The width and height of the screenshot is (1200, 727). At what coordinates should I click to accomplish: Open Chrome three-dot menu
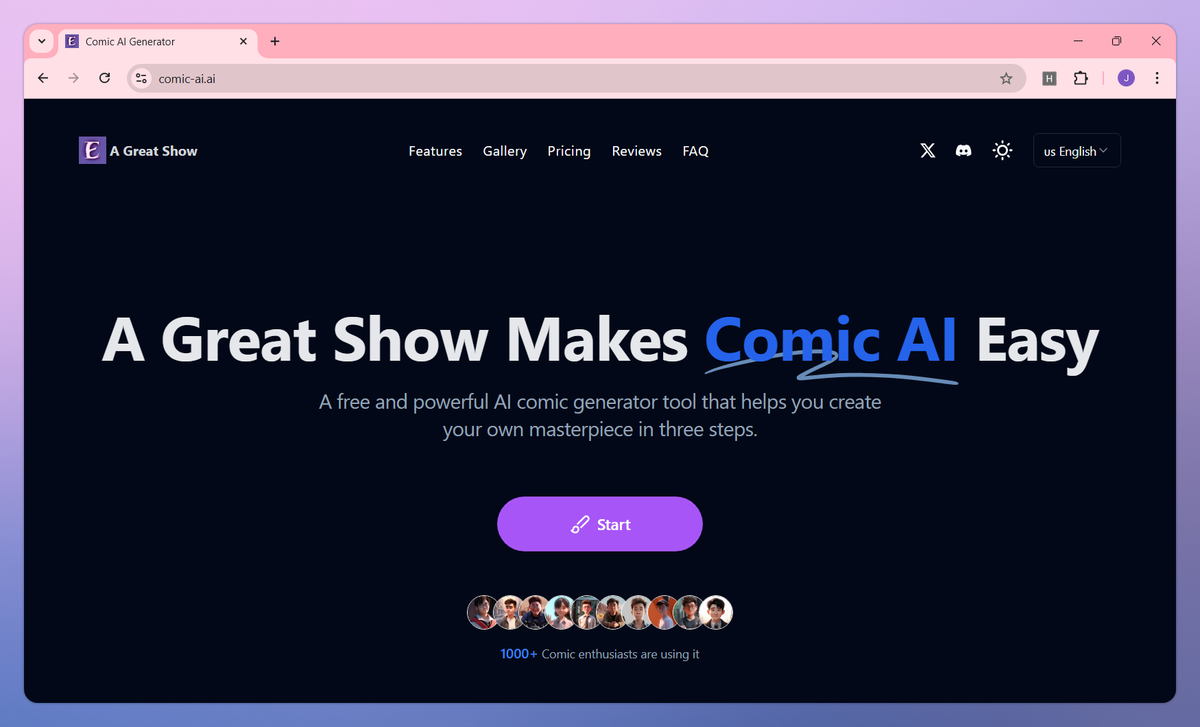click(1157, 78)
